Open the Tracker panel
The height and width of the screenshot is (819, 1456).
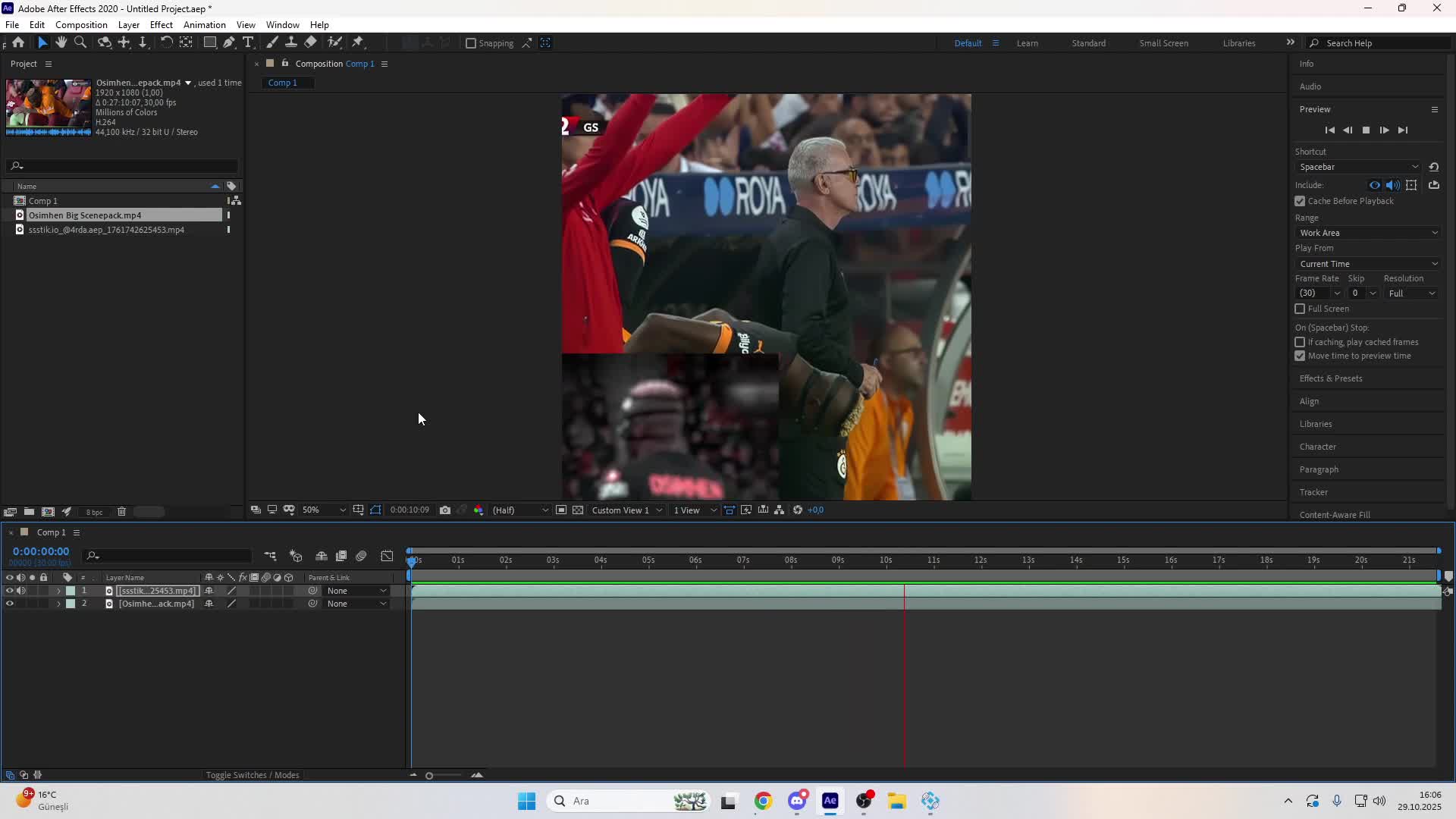pos(1313,492)
